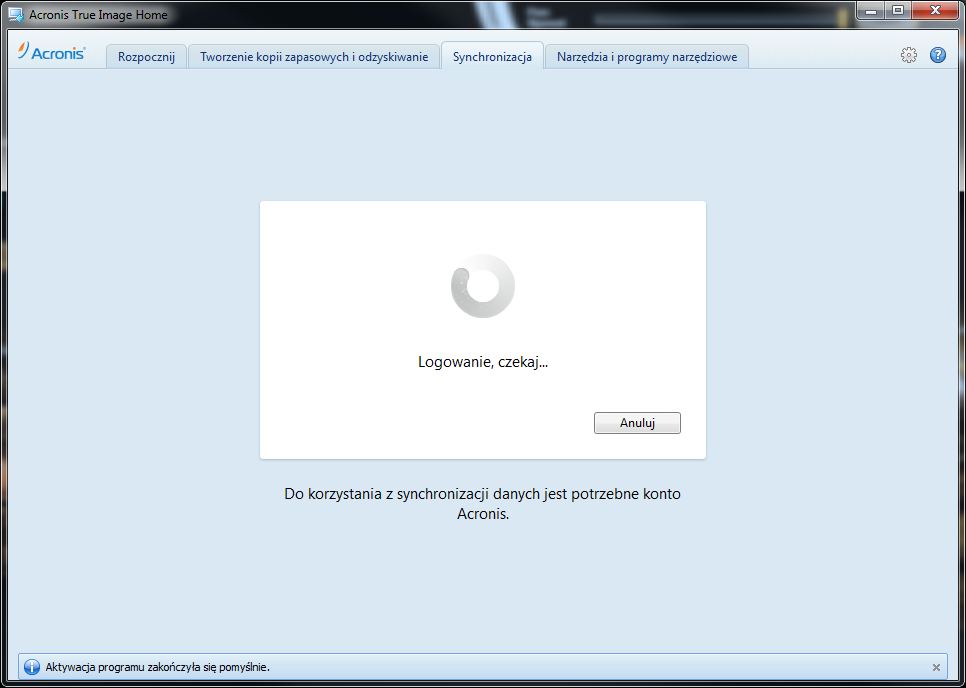This screenshot has width=966, height=688.
Task: Click the Acronis logo
Action: coord(52,52)
